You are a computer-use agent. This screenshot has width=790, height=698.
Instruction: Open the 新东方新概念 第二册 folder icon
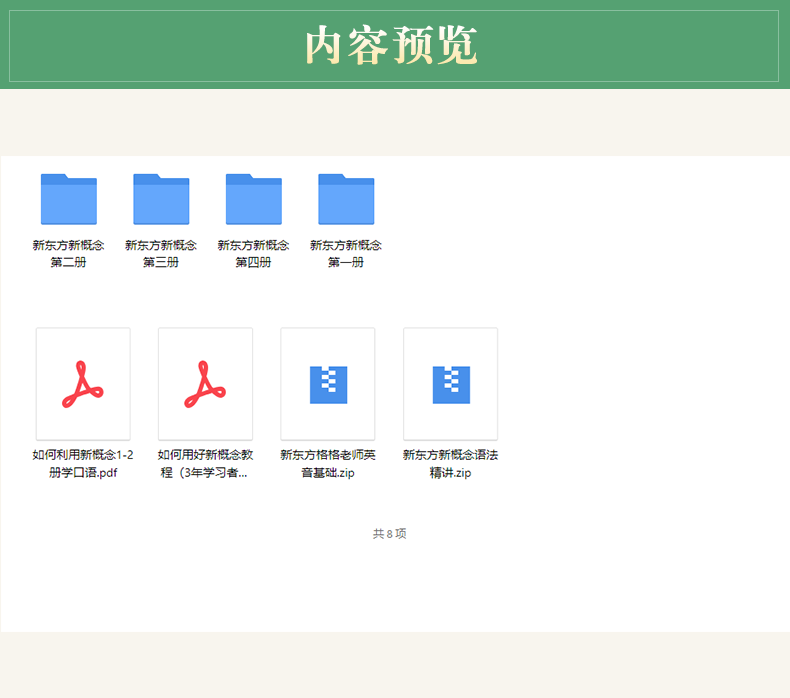click(69, 199)
